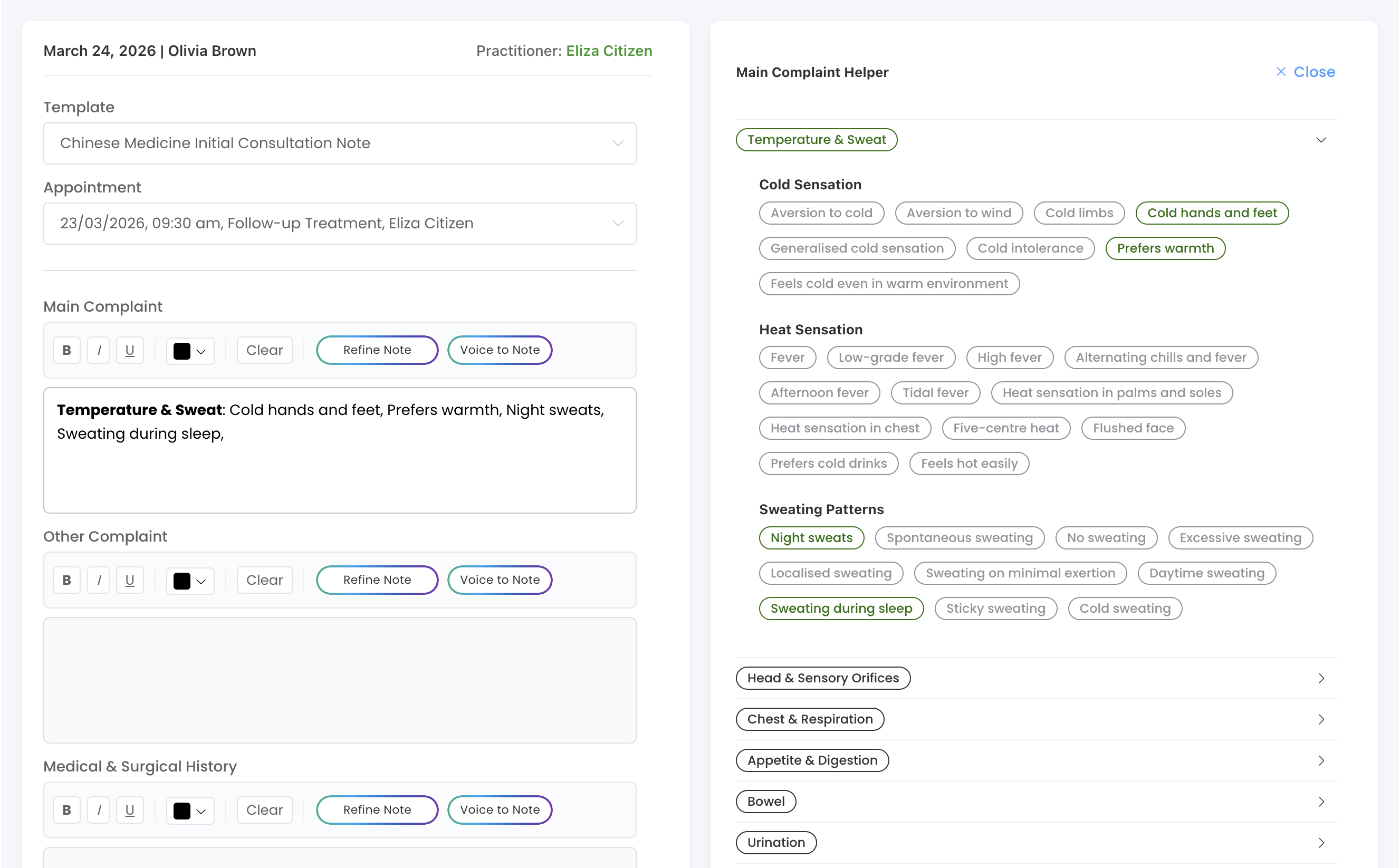
Task: Click Voice to Note for Other Complaint
Action: click(500, 580)
